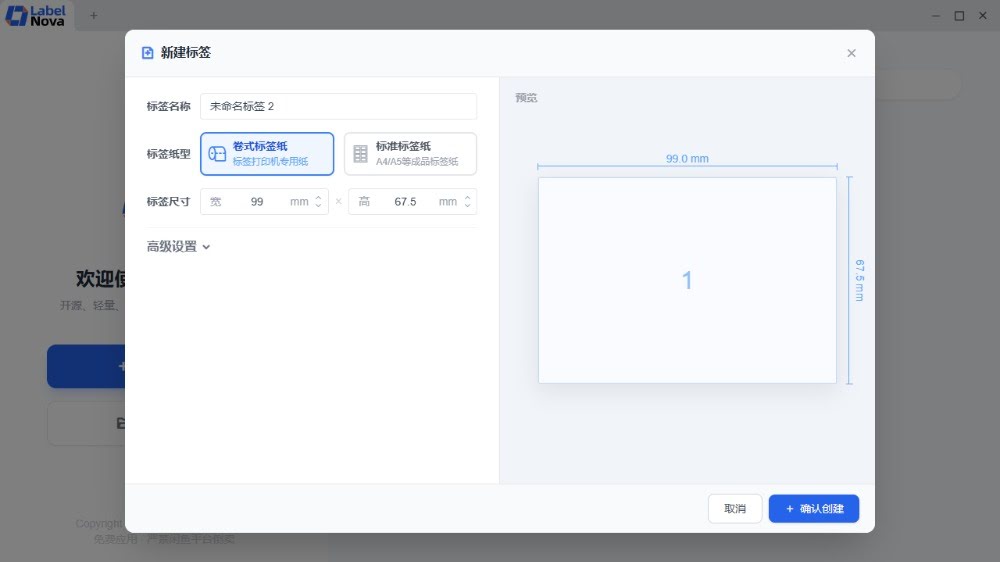Click the width field stepper arrows
Image resolution: width=1000 pixels, height=562 pixels.
tap(318, 202)
